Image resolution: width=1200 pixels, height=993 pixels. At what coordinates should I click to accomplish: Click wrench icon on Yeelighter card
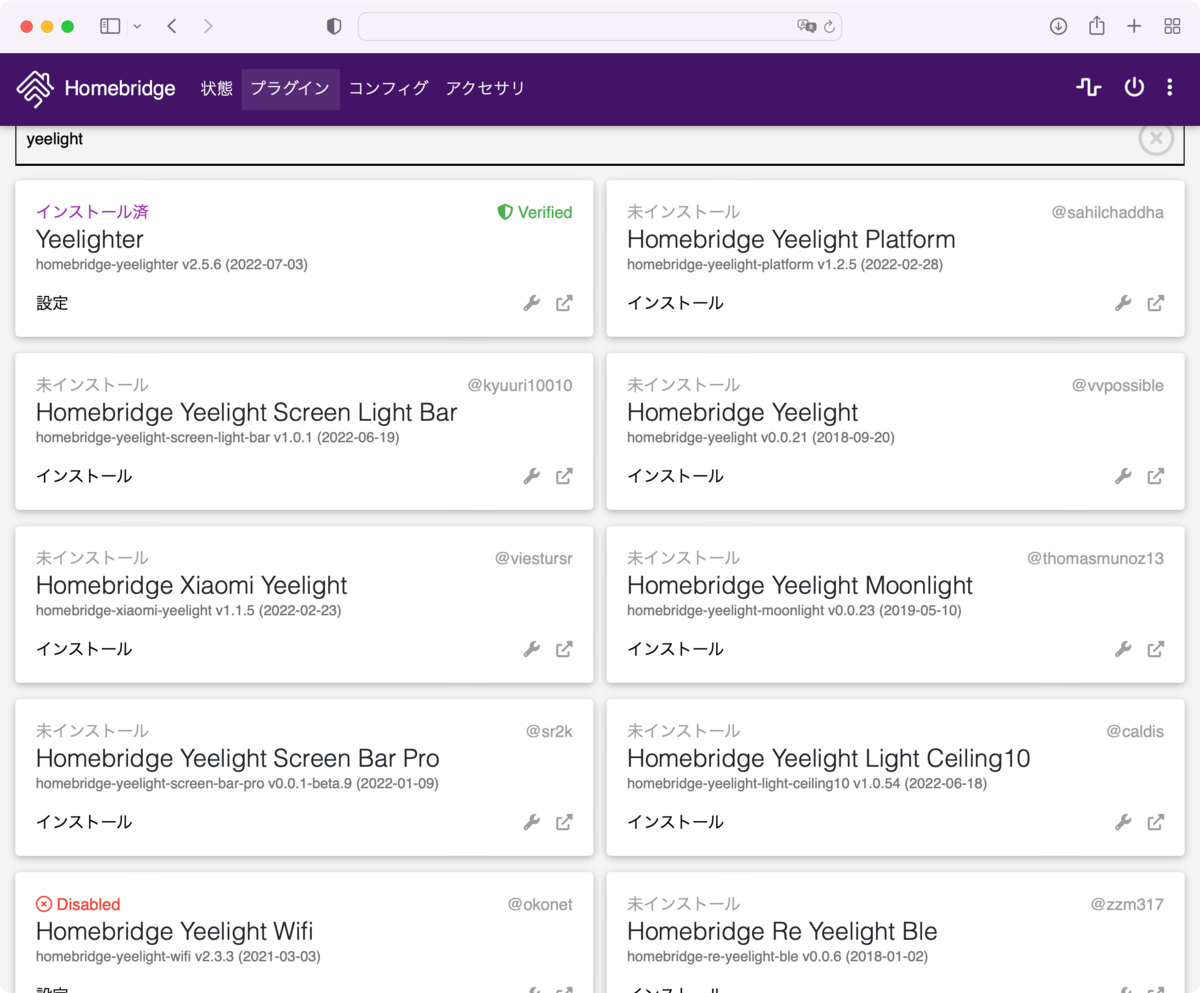pyautogui.click(x=532, y=303)
